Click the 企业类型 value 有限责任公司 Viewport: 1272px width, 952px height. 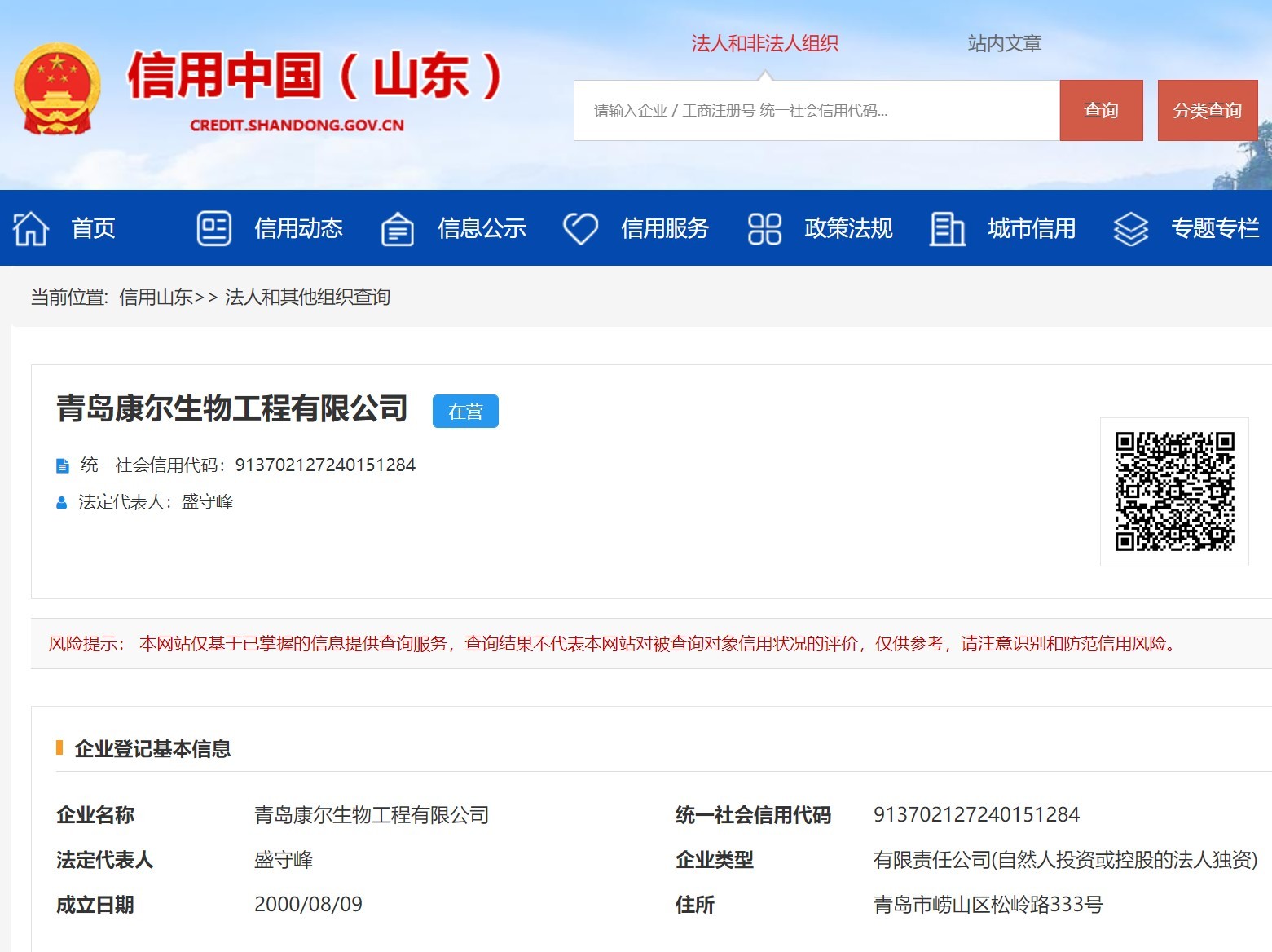coord(1066,860)
